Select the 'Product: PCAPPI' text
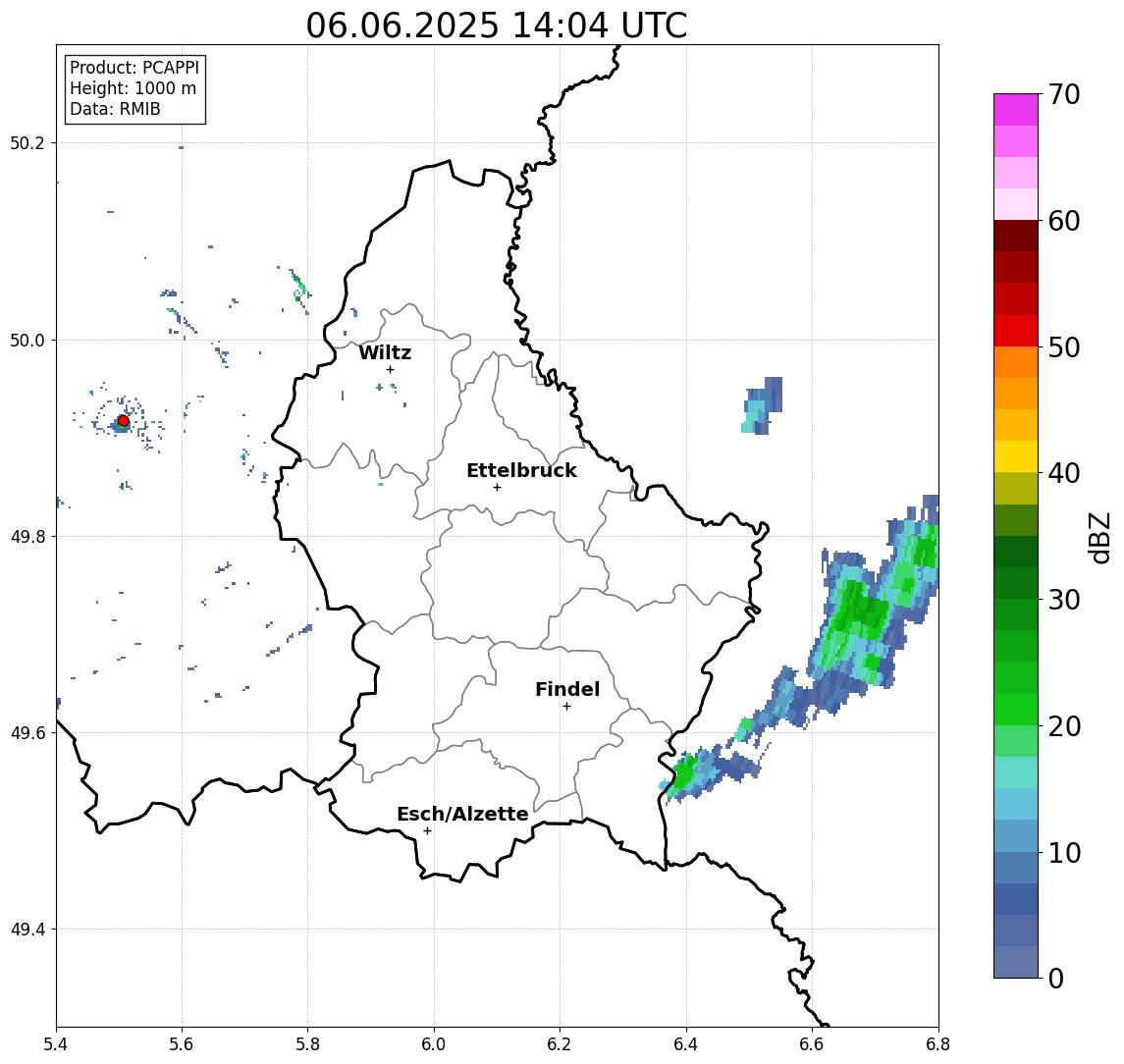 tap(134, 68)
